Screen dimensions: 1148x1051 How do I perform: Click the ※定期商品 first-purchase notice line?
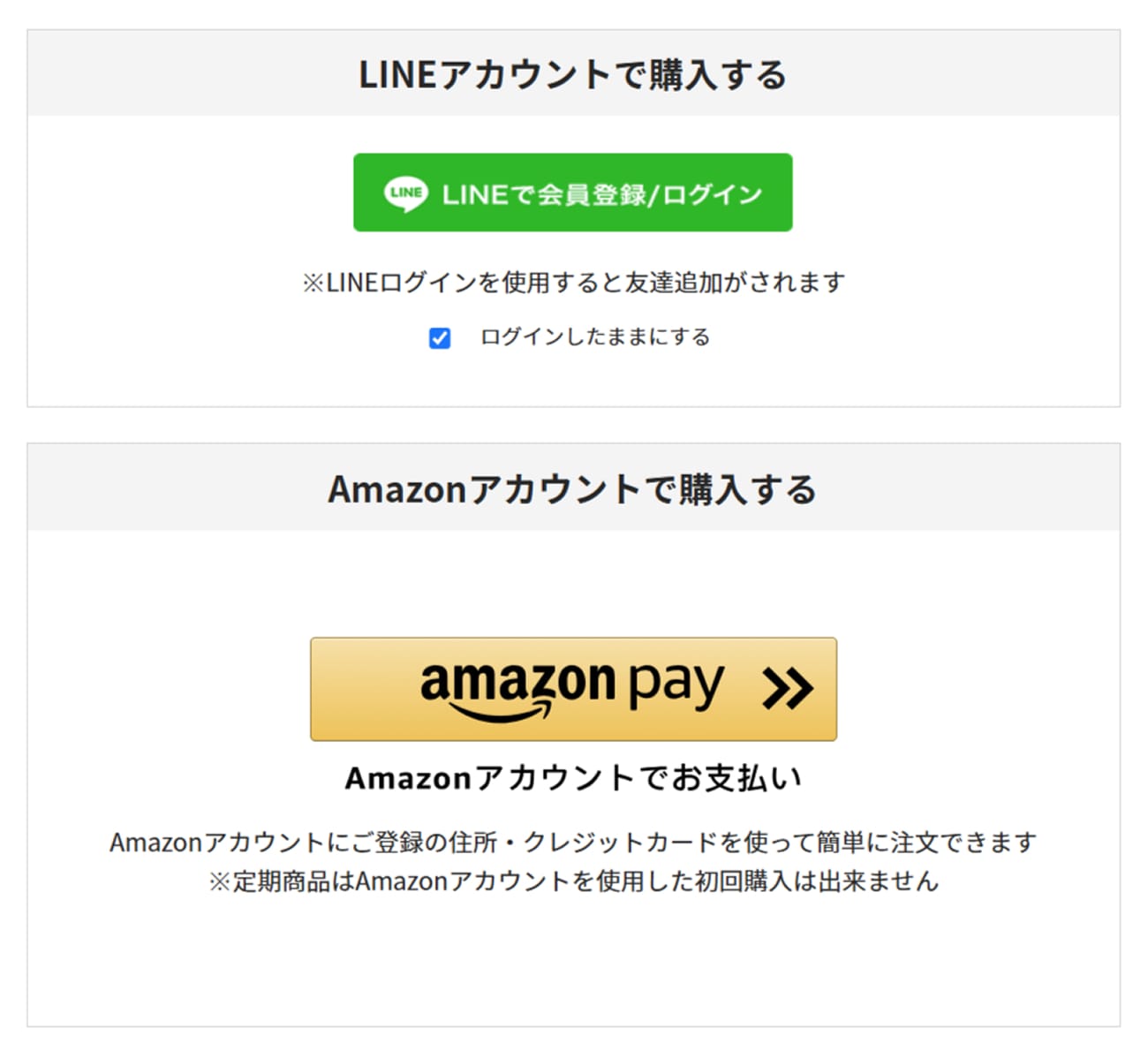573,881
